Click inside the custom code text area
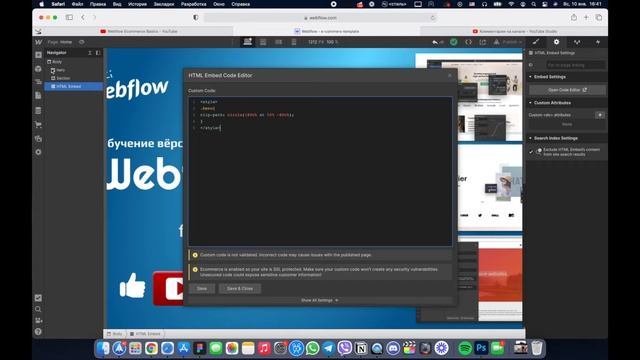This screenshot has width=640, height=360. coord(320,171)
